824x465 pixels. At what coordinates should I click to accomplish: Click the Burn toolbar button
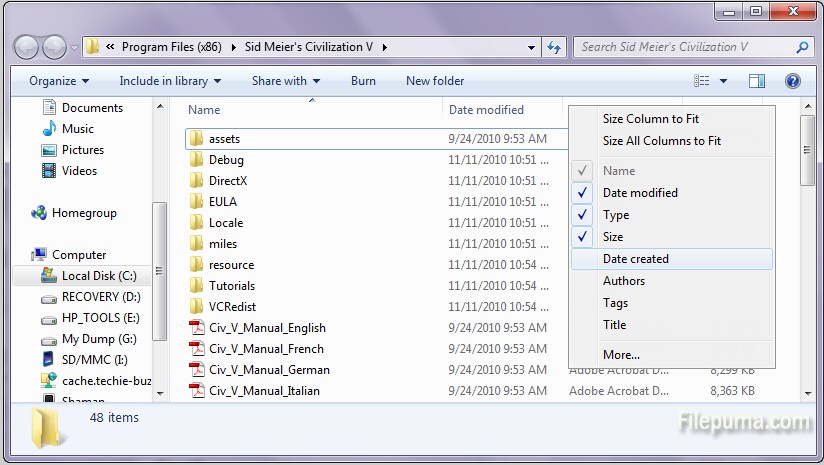coord(364,81)
